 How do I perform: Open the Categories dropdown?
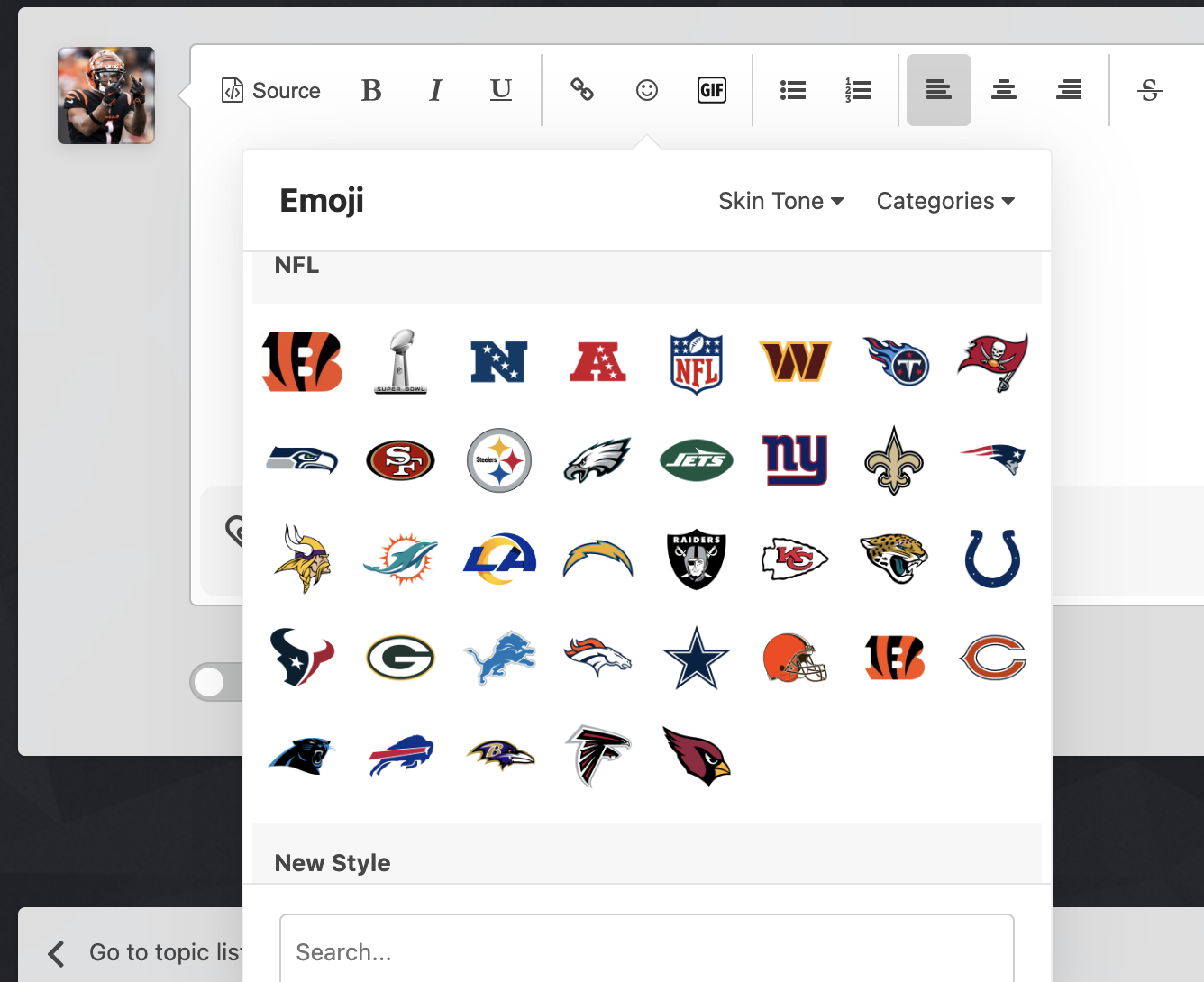(x=945, y=201)
